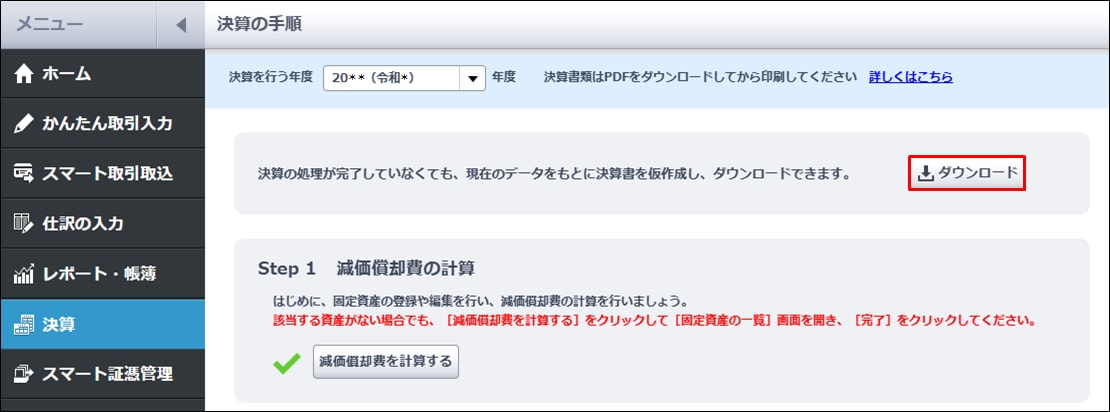Image resolution: width=1110 pixels, height=412 pixels.
Task: Click the bar chart icon for レポート・帳簿
Action: (x=24, y=273)
